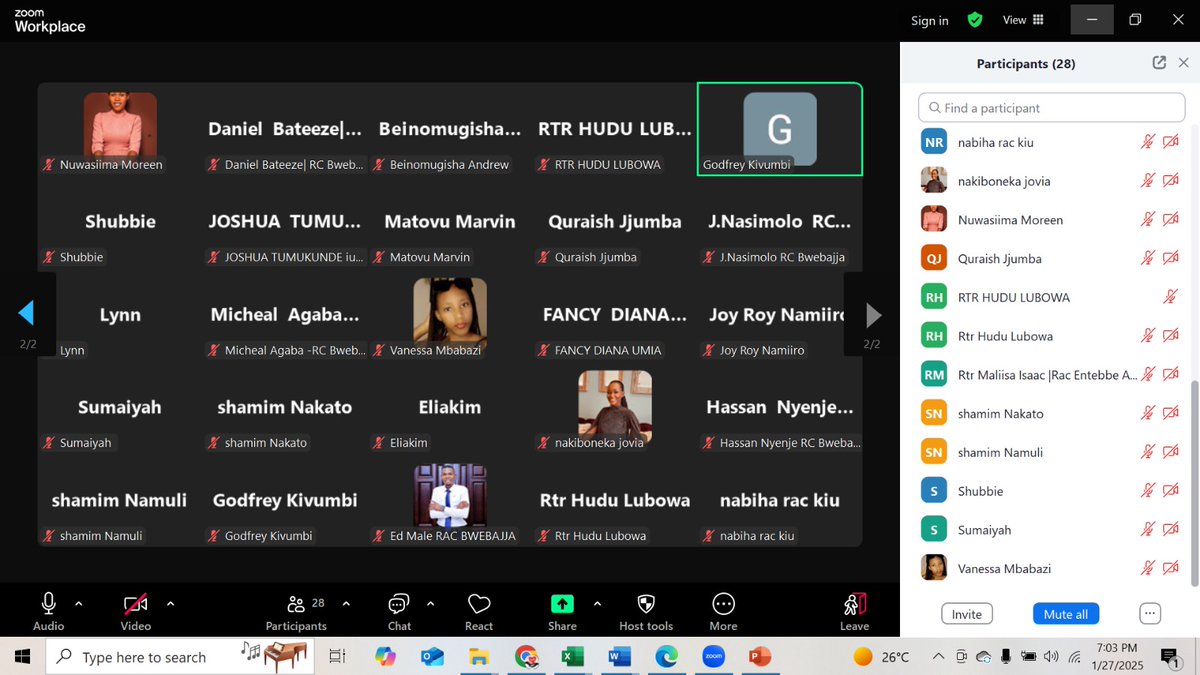Click the Zoom taskbar icon
1200x675 pixels.
click(713, 657)
